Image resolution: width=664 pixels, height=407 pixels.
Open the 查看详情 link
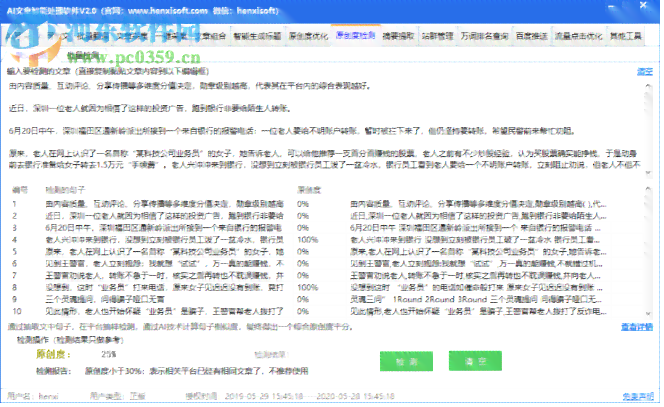click(637, 327)
